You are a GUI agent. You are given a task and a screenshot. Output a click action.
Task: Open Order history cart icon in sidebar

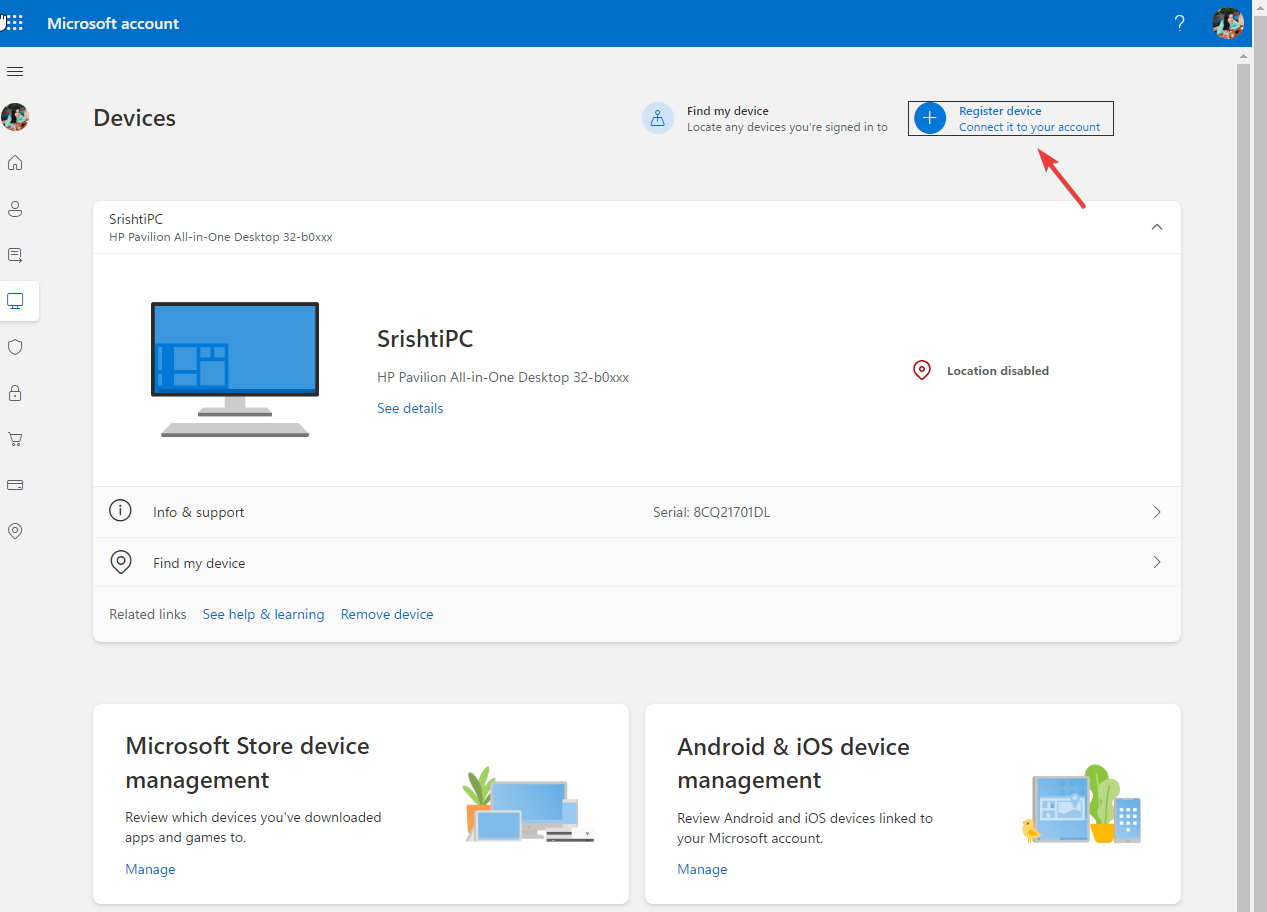(x=15, y=439)
